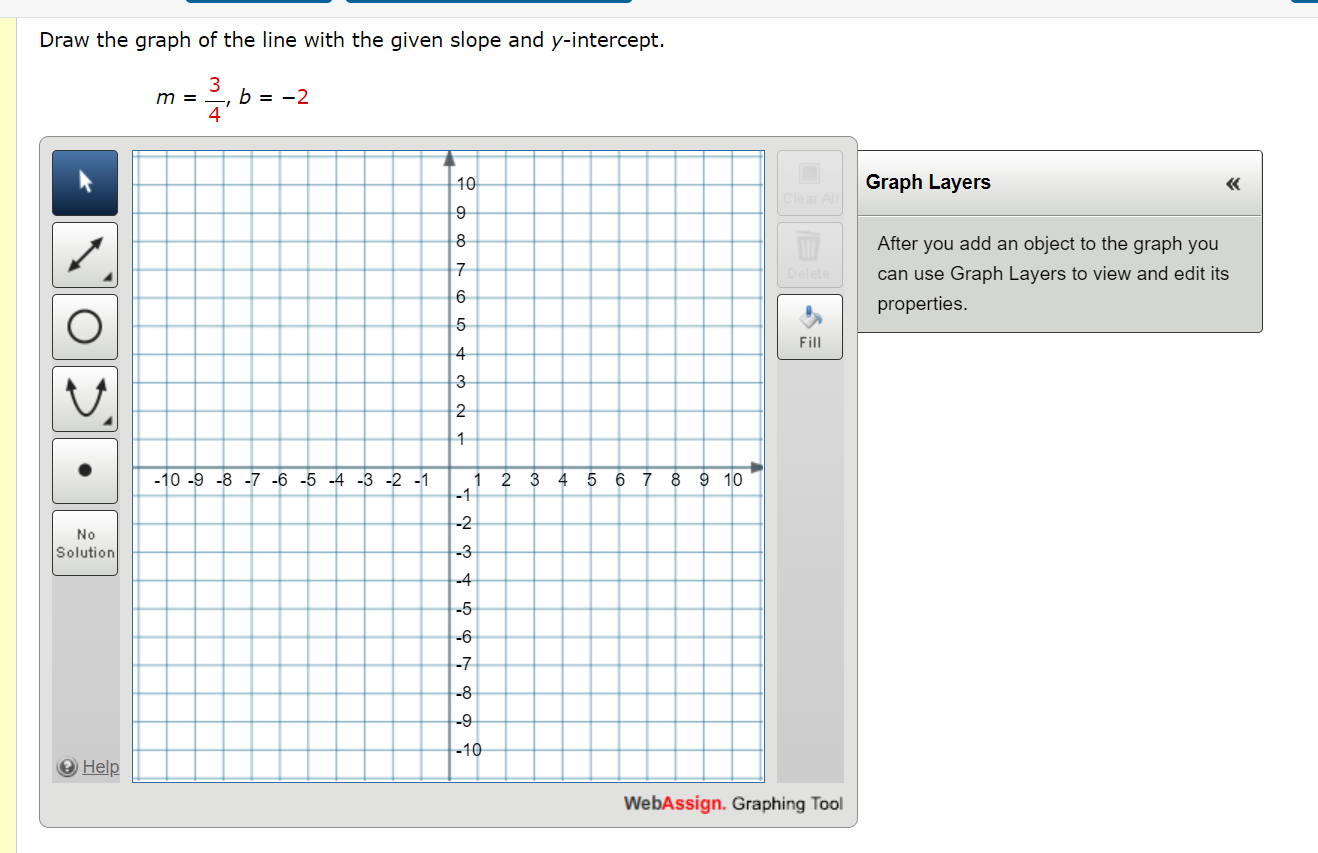Switch to the leftmost browser tab
Viewport: 1318px width, 853px height.
click(258, 4)
